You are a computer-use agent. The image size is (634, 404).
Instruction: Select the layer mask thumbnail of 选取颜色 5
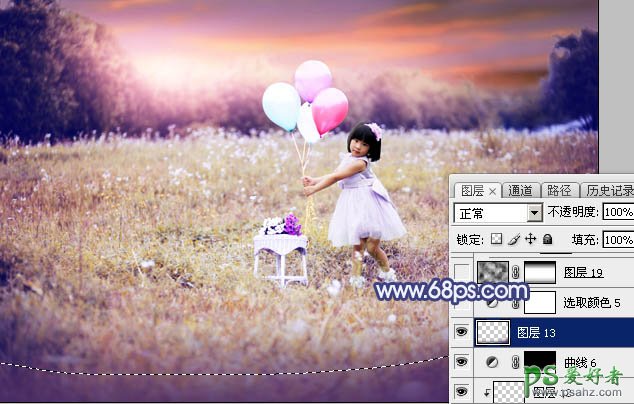(x=539, y=301)
